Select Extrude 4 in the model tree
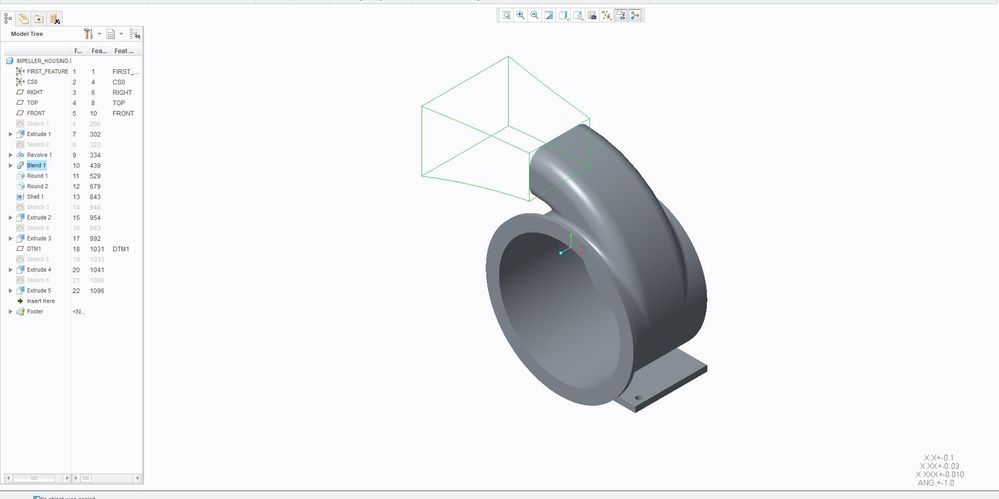This screenshot has height=499, width=999. pyautogui.click(x=38, y=270)
